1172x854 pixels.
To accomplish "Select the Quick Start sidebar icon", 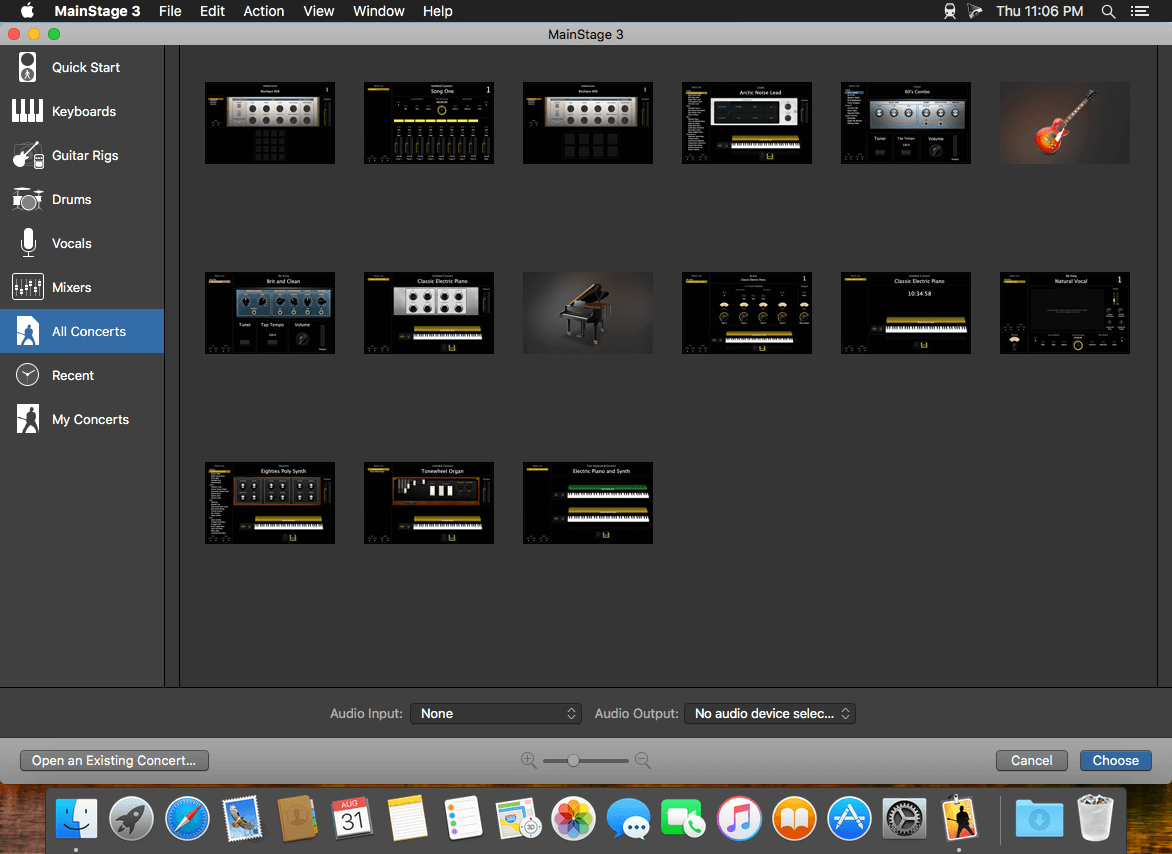I will pos(28,68).
